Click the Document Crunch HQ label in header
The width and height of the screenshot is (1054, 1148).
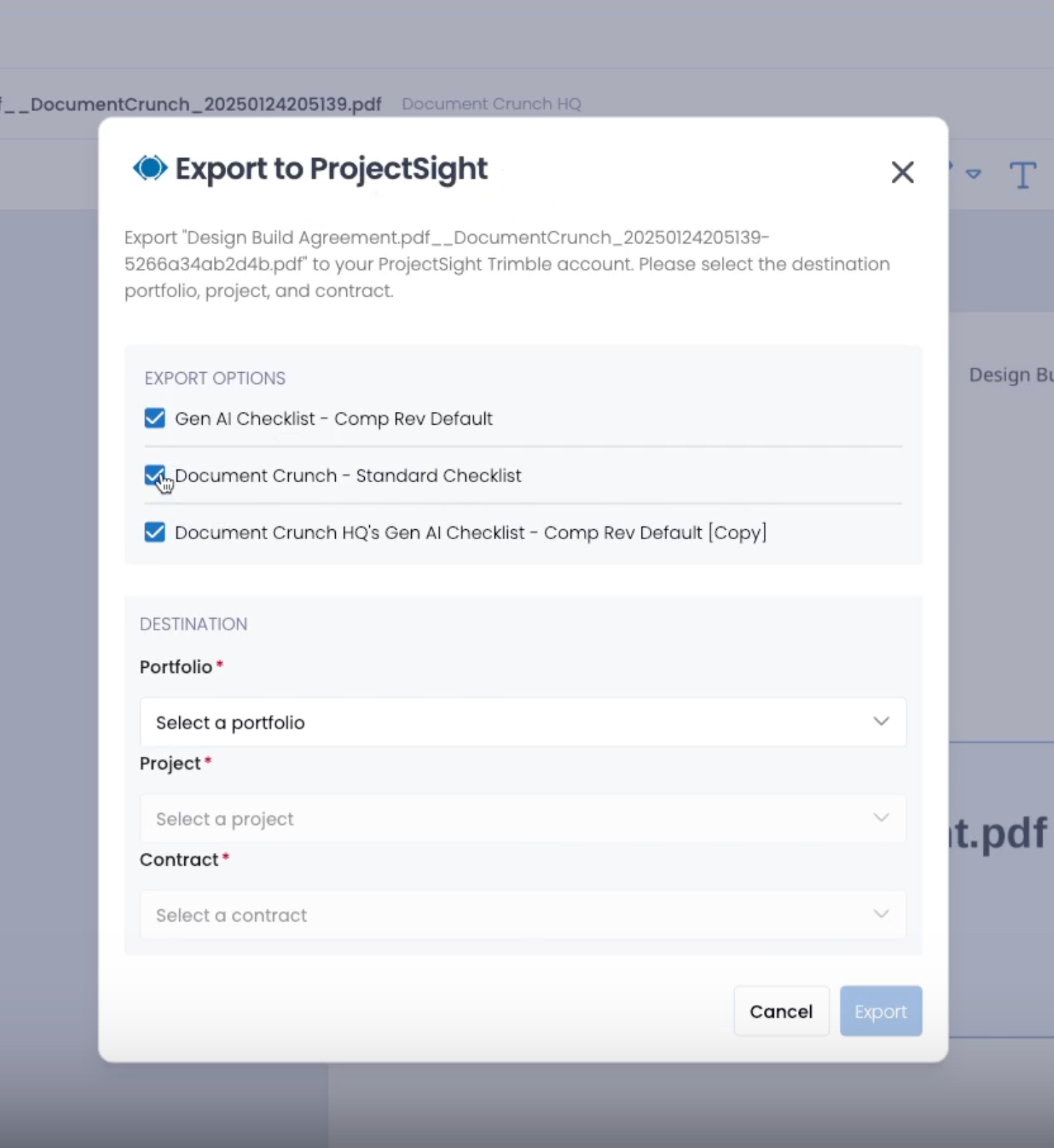pyautogui.click(x=491, y=104)
